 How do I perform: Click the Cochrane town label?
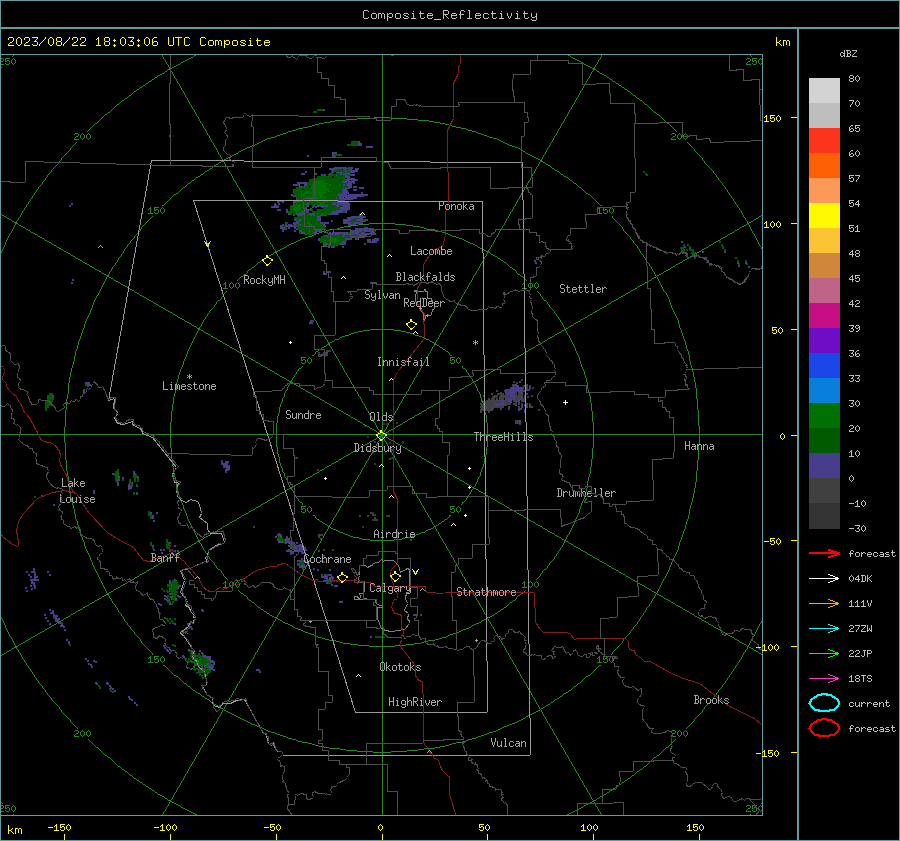coord(327,559)
